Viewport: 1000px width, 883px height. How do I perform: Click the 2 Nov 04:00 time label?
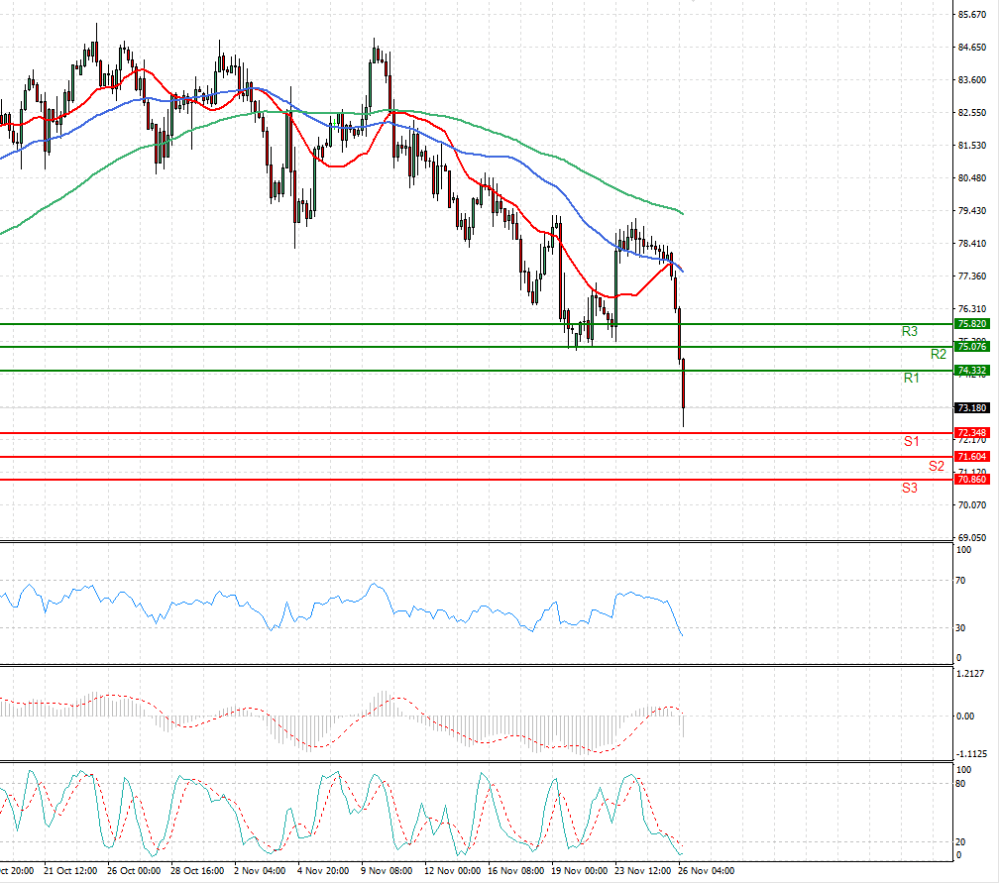[260, 871]
